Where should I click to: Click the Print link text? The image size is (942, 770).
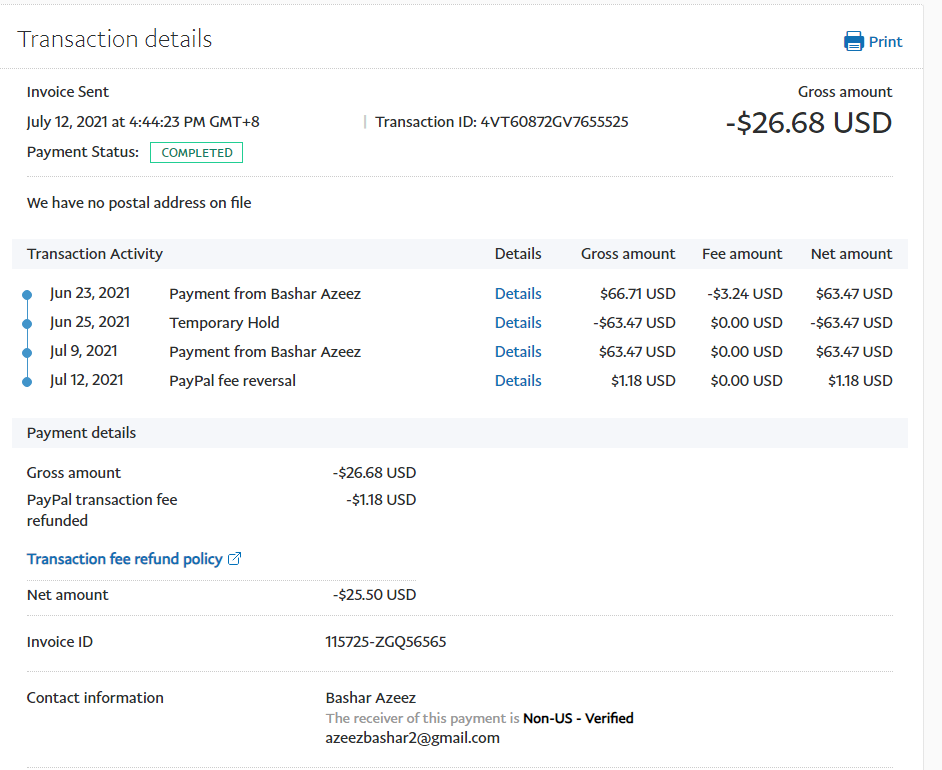point(885,42)
